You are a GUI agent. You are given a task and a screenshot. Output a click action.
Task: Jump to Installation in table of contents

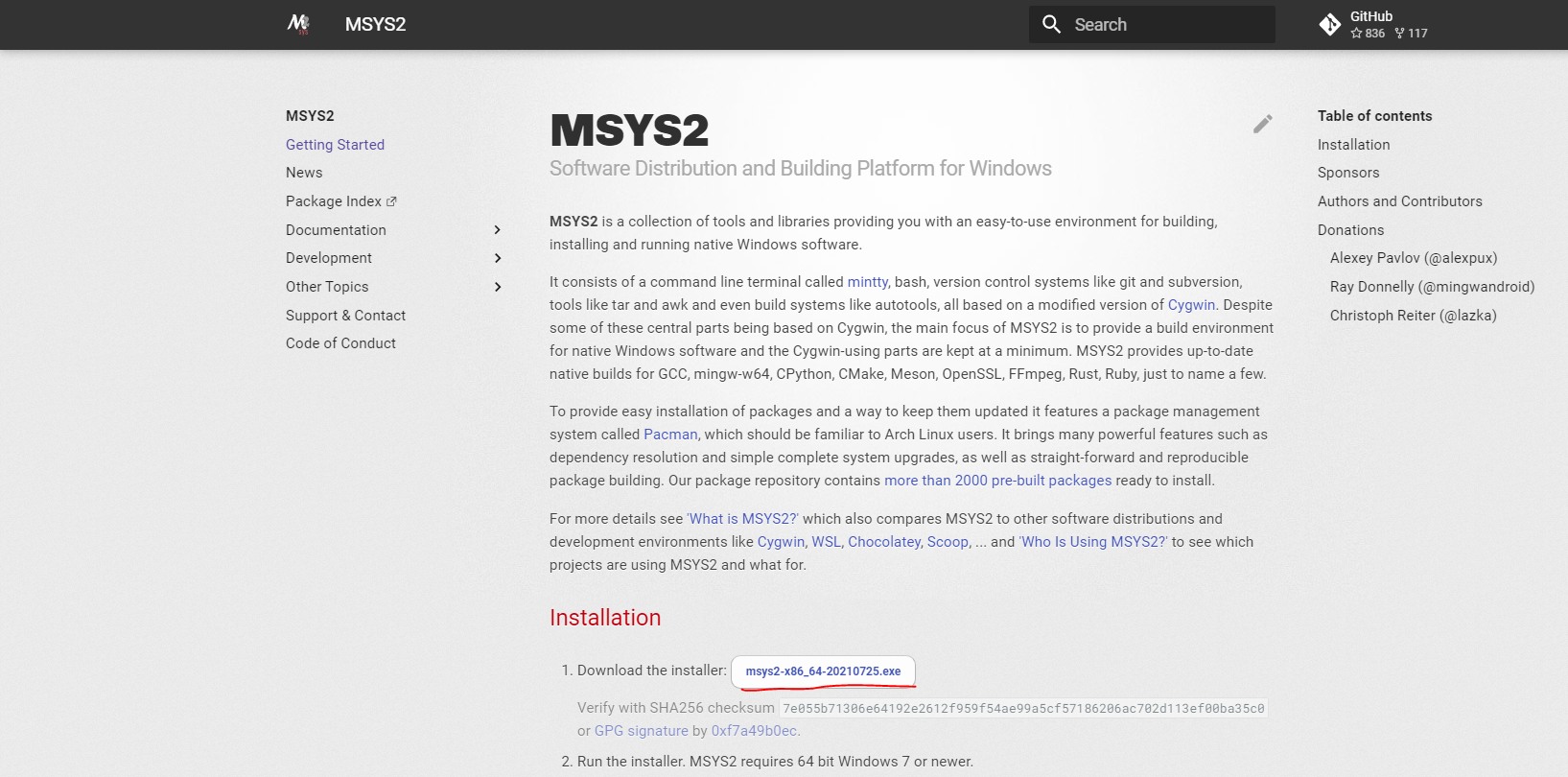point(1353,145)
